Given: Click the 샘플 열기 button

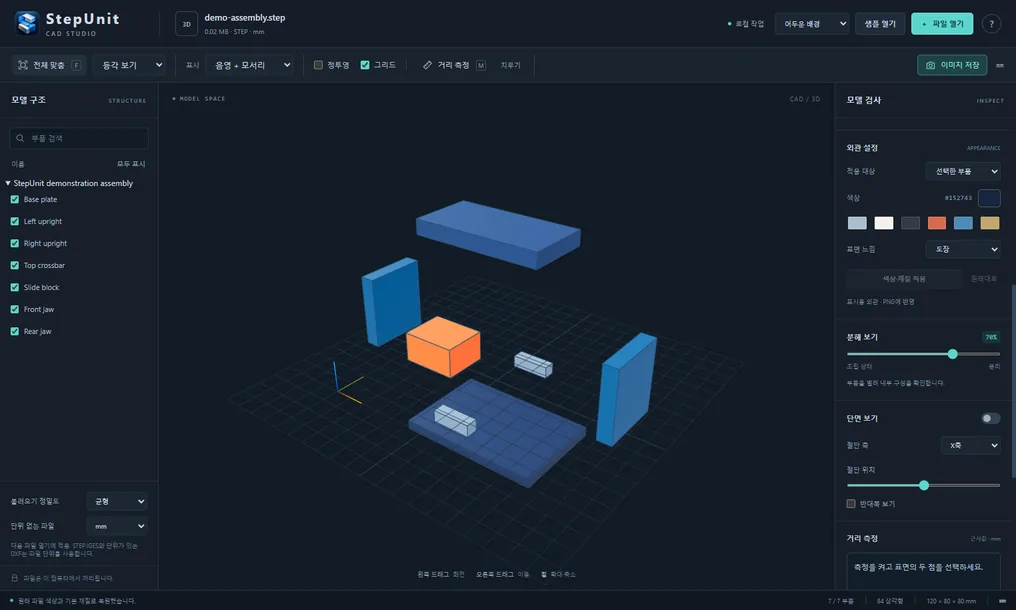Looking at the screenshot, I should tap(880, 24).
